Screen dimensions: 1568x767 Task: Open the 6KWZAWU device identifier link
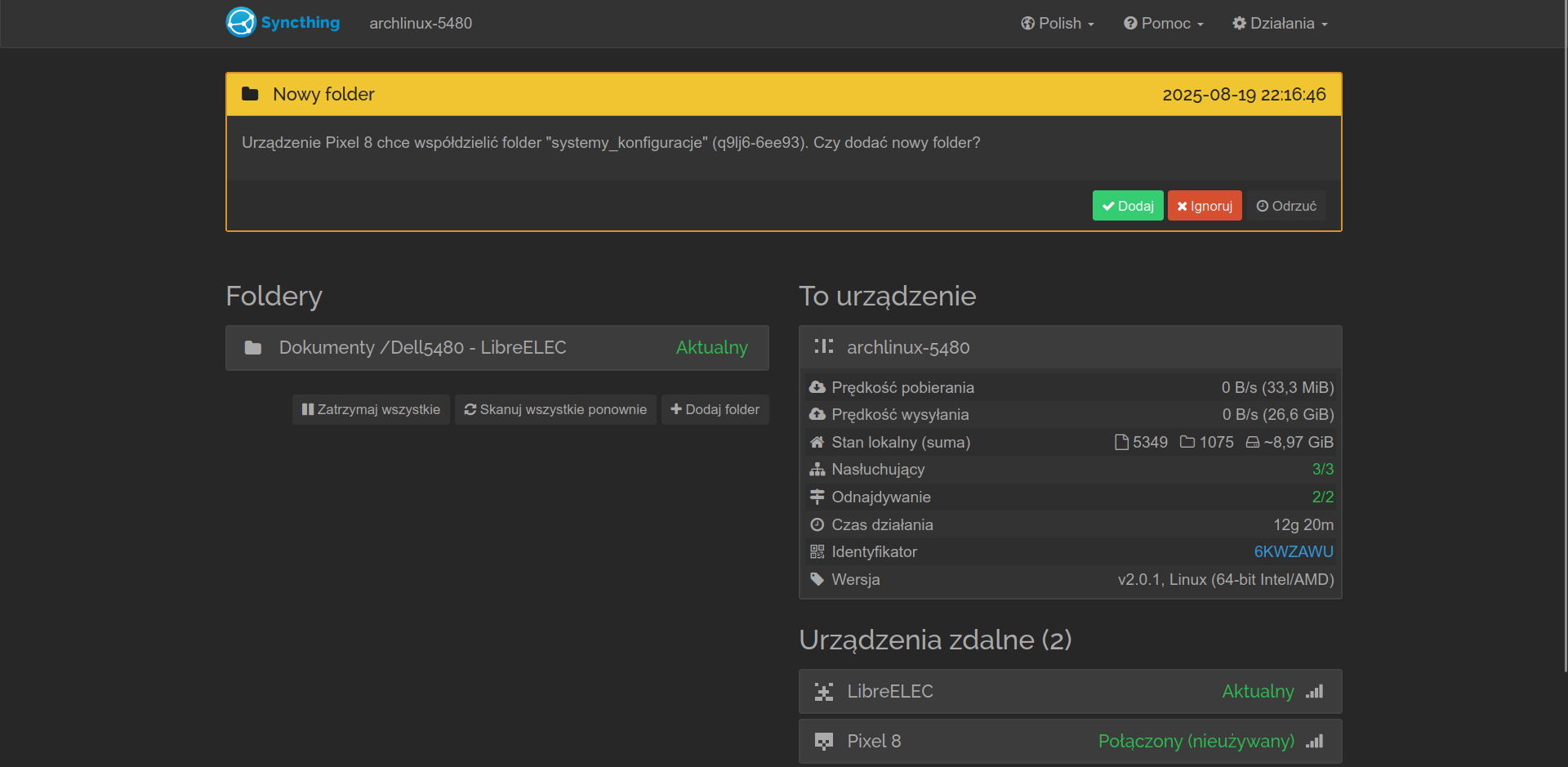tap(1293, 552)
